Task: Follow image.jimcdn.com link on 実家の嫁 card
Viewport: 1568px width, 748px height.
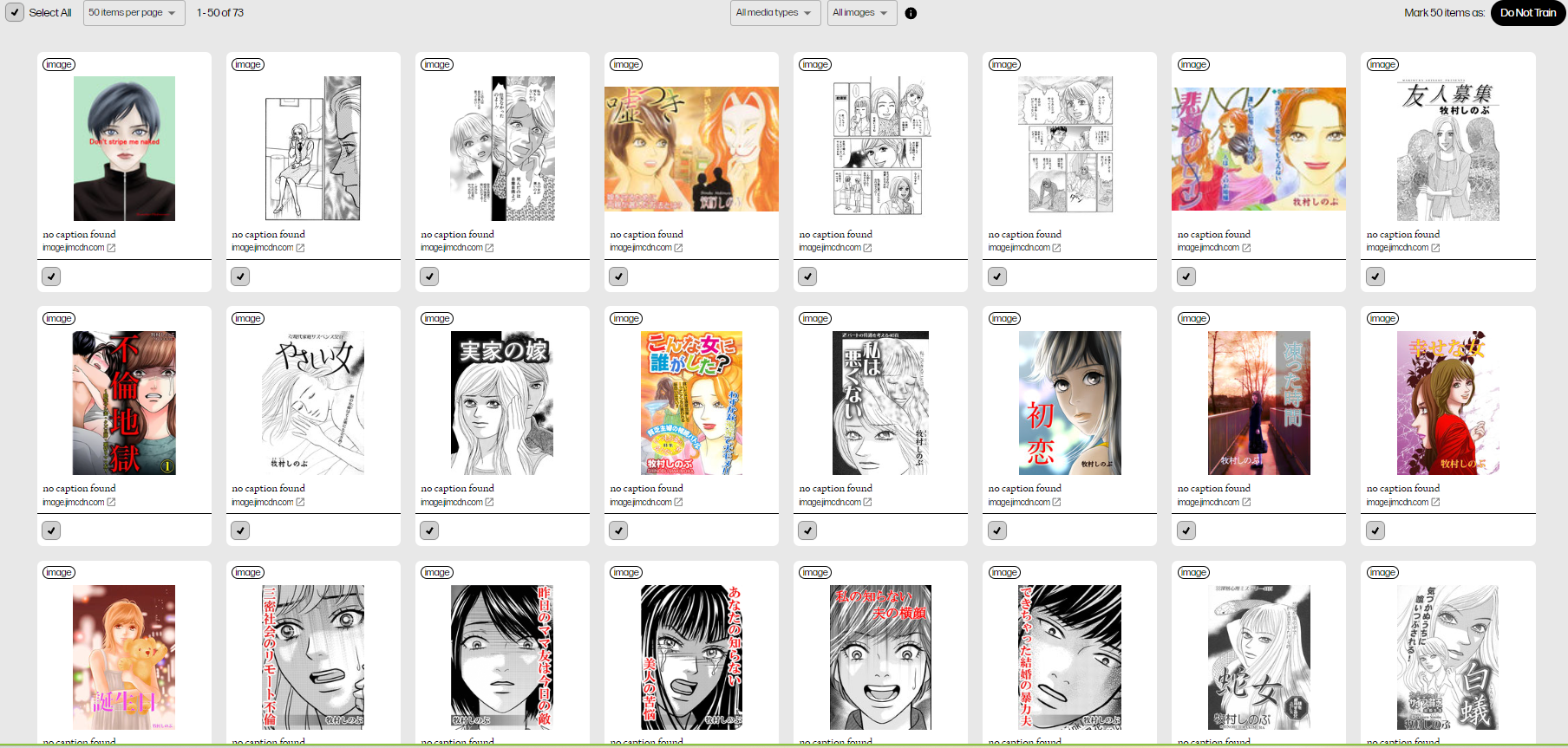Action: point(452,502)
